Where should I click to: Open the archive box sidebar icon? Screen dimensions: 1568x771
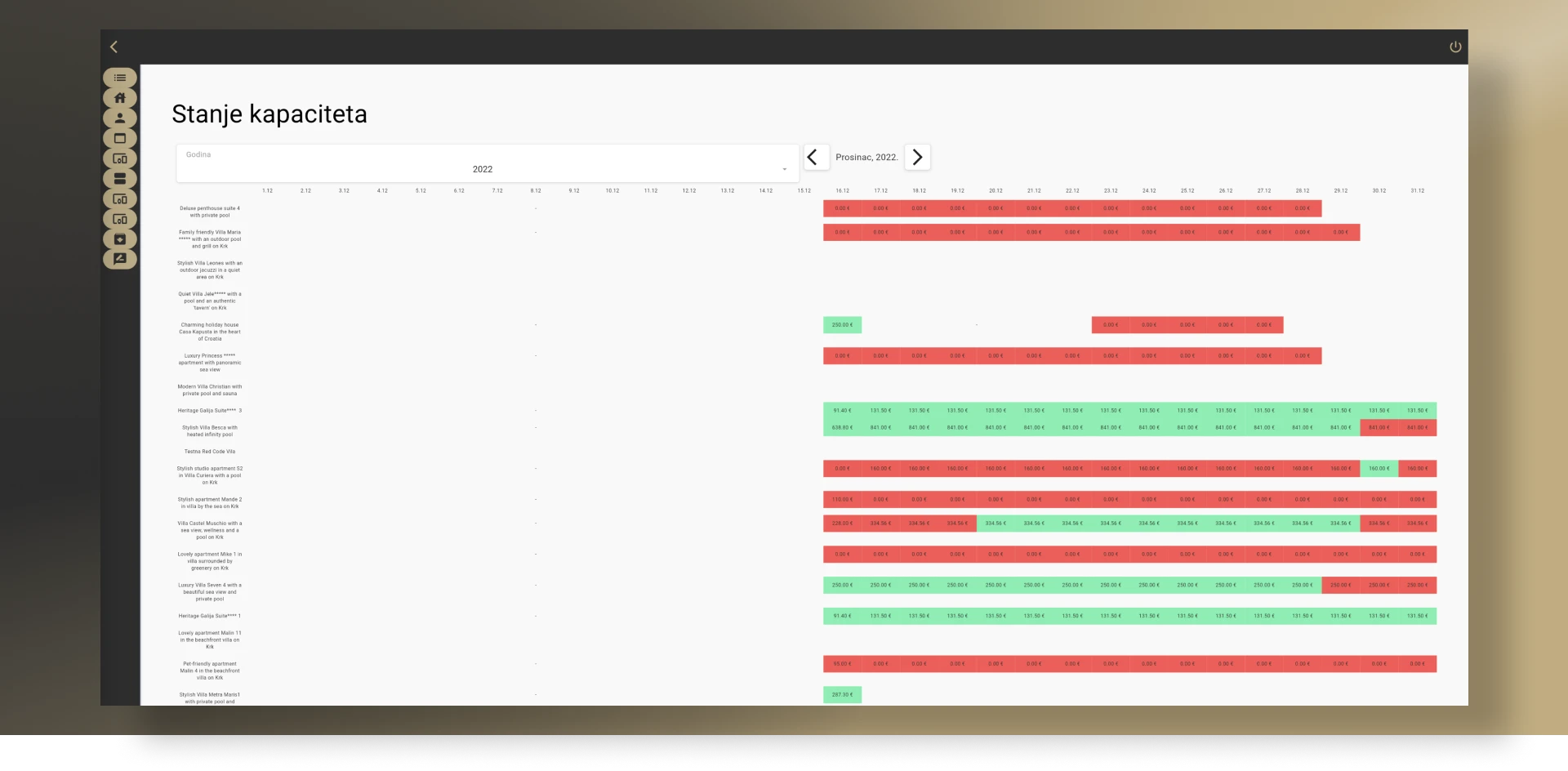120,239
